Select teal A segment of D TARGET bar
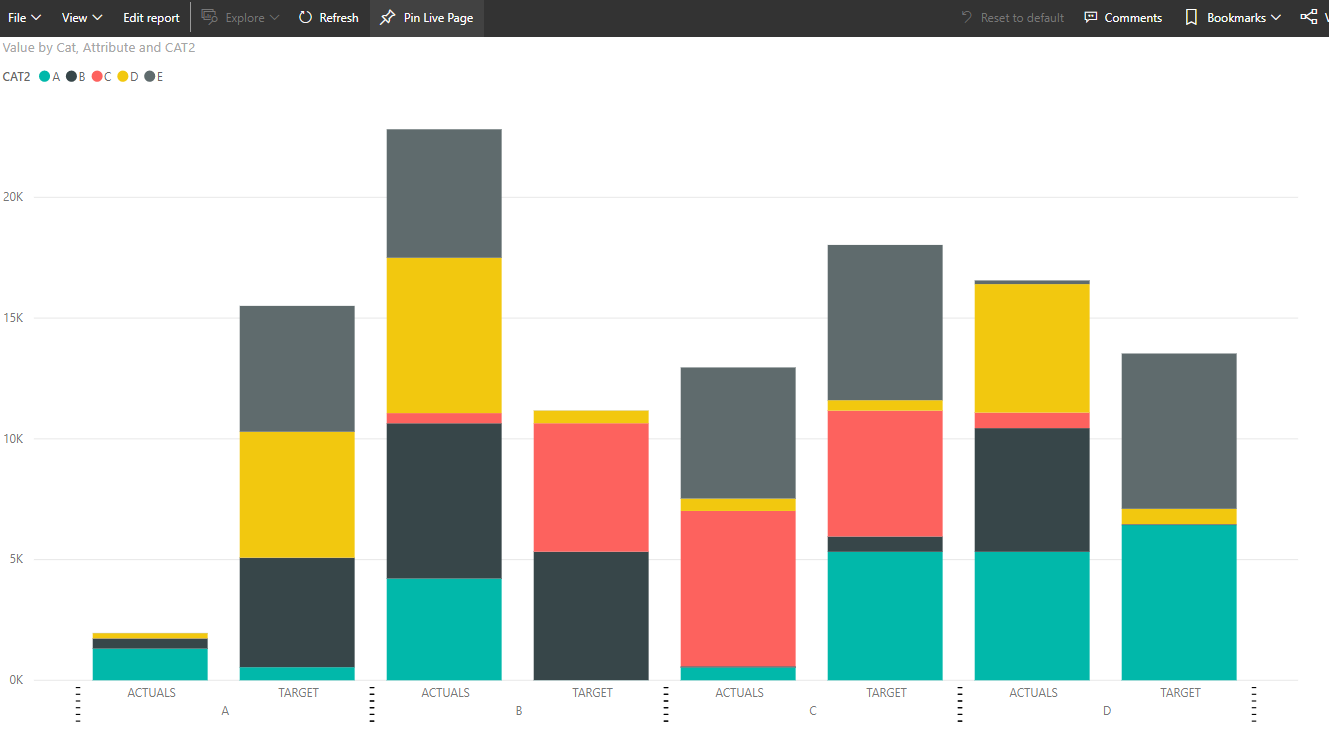The image size is (1329, 740). [1179, 602]
